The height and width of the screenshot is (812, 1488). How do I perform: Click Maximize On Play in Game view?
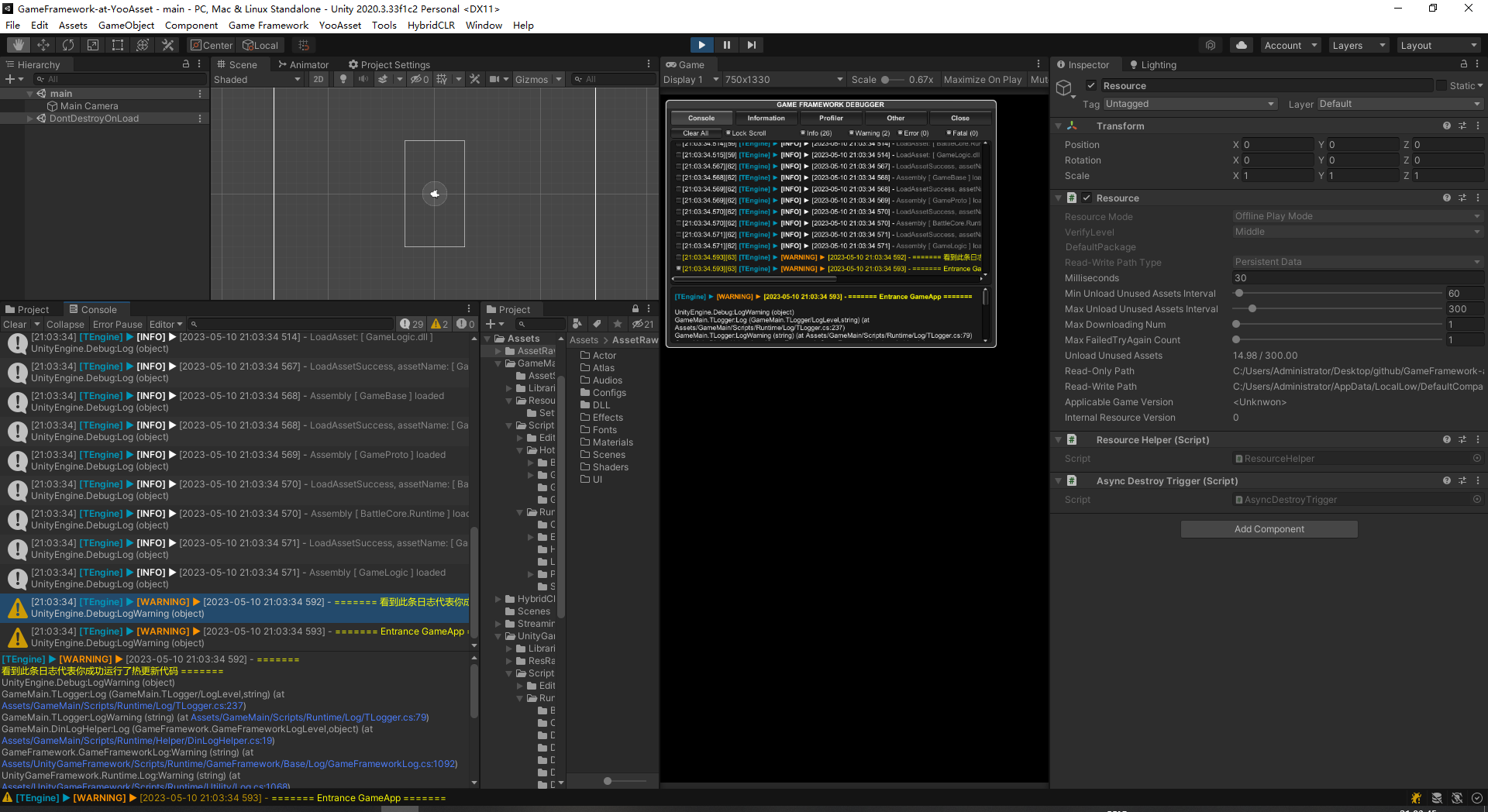pos(982,79)
